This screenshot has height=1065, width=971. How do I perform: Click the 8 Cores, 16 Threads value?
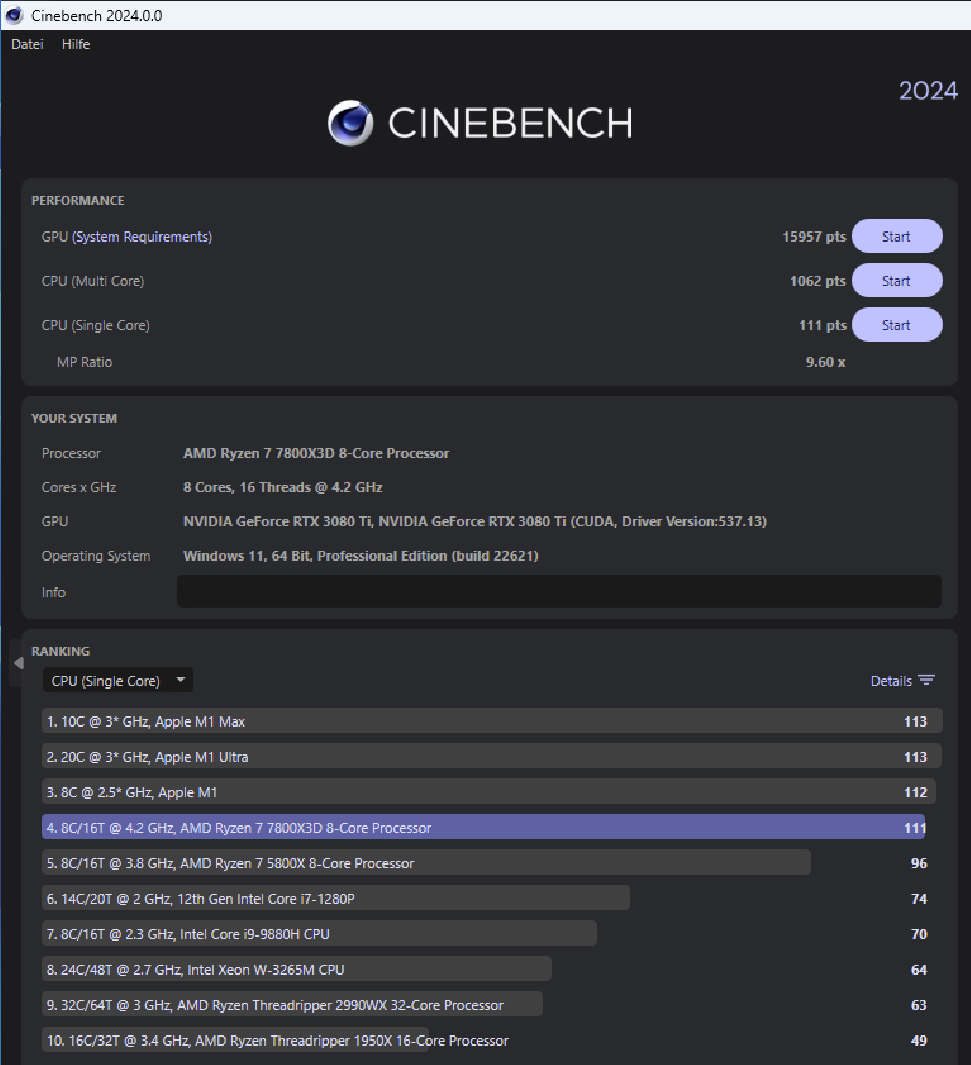pyautogui.click(x=282, y=487)
